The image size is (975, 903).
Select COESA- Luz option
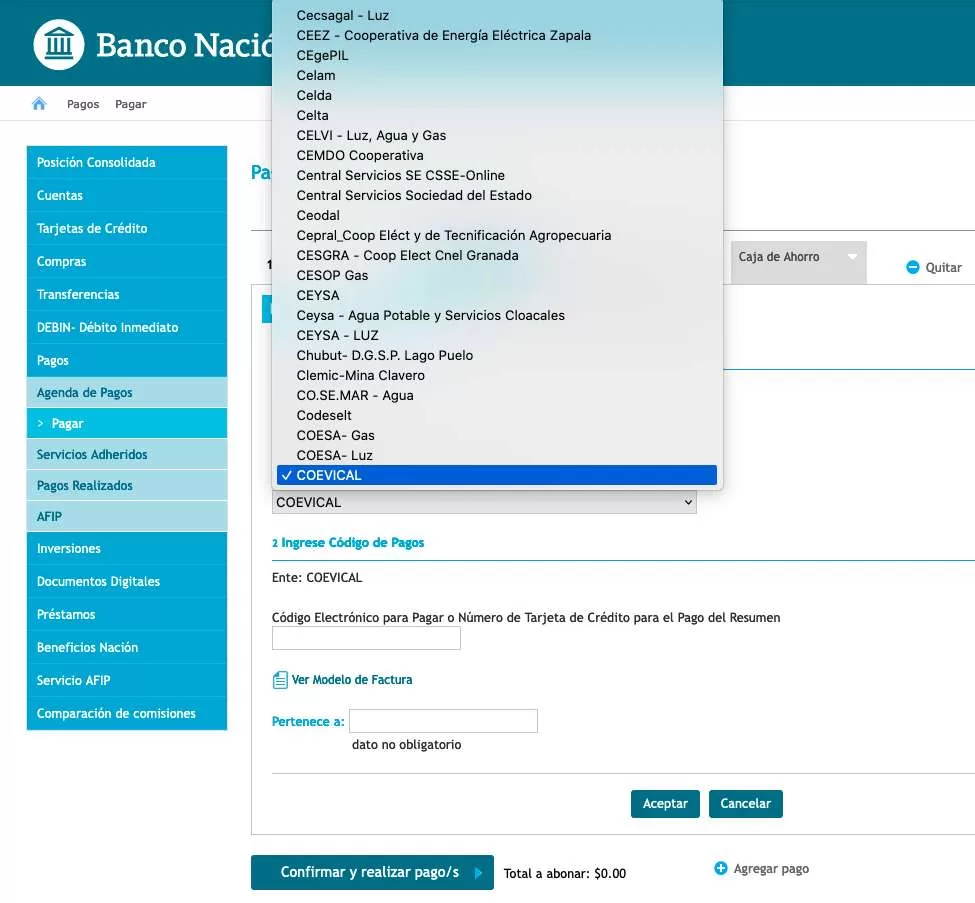(497, 455)
